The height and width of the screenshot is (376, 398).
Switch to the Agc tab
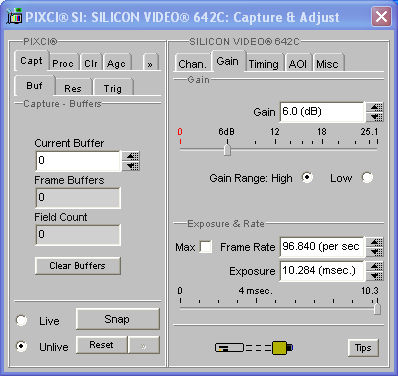coord(116,63)
